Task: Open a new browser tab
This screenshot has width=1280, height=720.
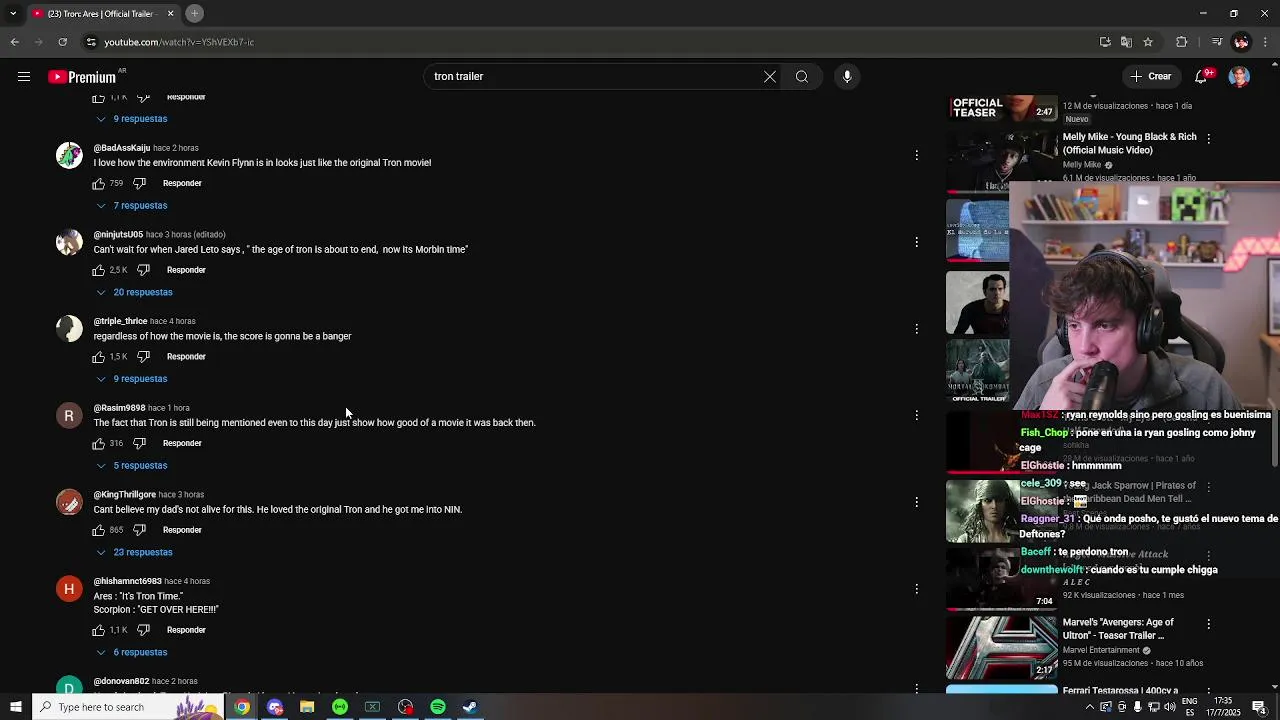Action: pos(195,14)
